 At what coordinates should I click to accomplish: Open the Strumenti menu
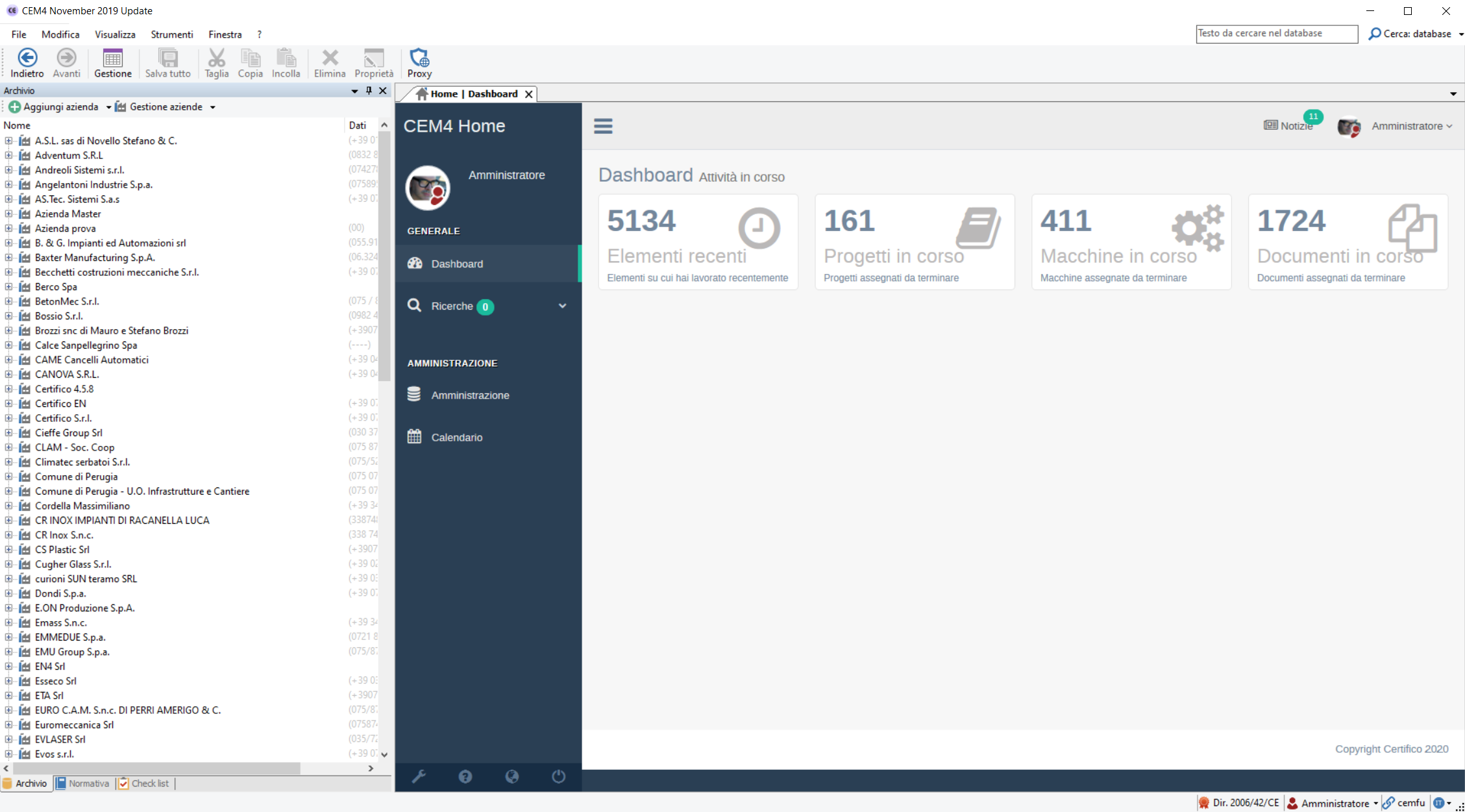[171, 34]
